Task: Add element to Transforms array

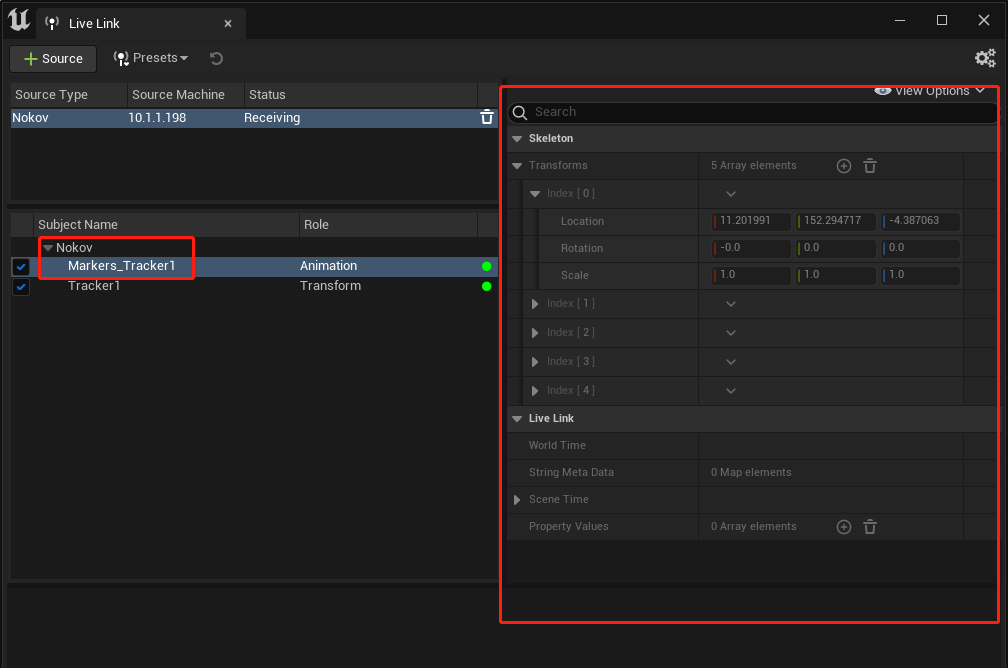Action: click(843, 166)
